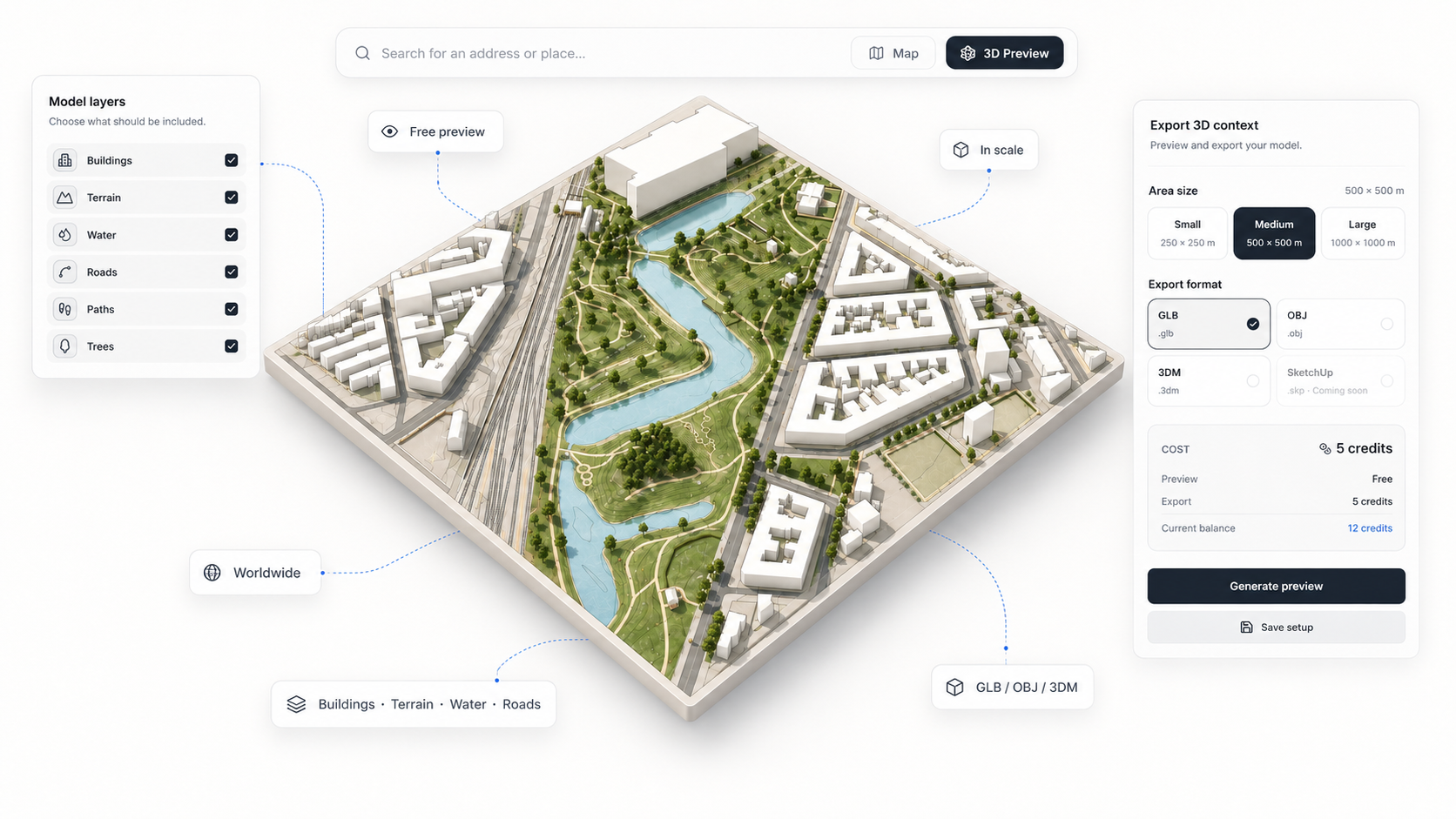Select the SketchUp coming soon format
This screenshot has height=819, width=1456.
(x=1340, y=381)
